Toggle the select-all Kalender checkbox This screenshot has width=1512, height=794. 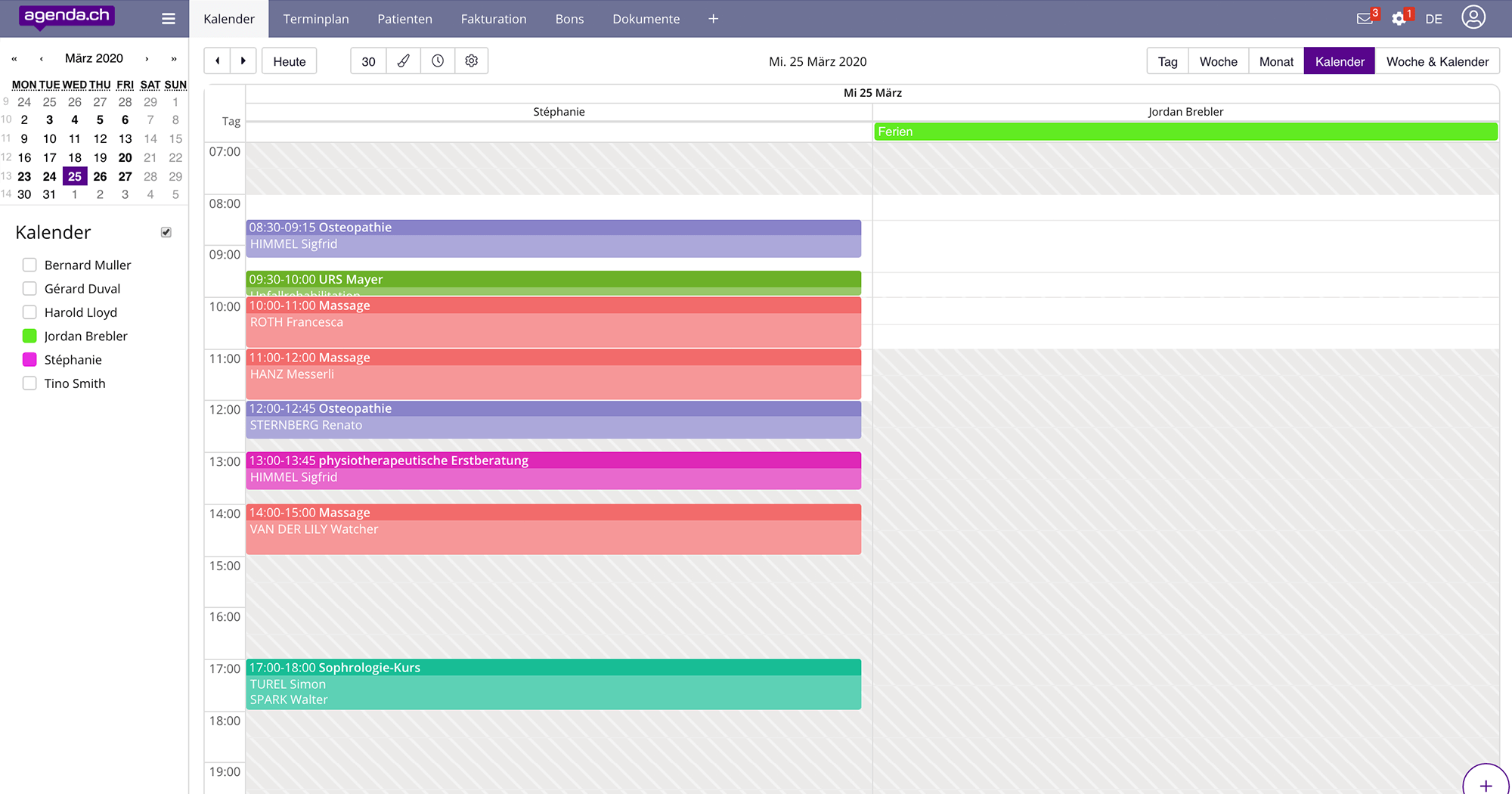166,232
